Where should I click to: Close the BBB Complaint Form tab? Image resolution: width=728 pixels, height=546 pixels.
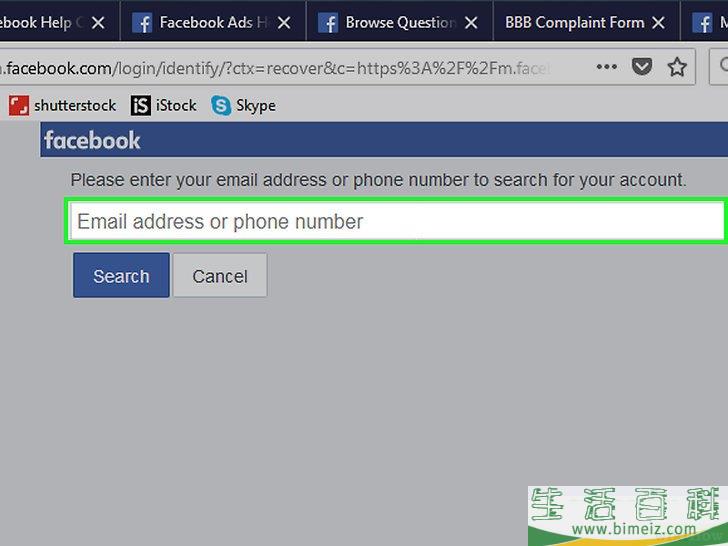(x=658, y=22)
